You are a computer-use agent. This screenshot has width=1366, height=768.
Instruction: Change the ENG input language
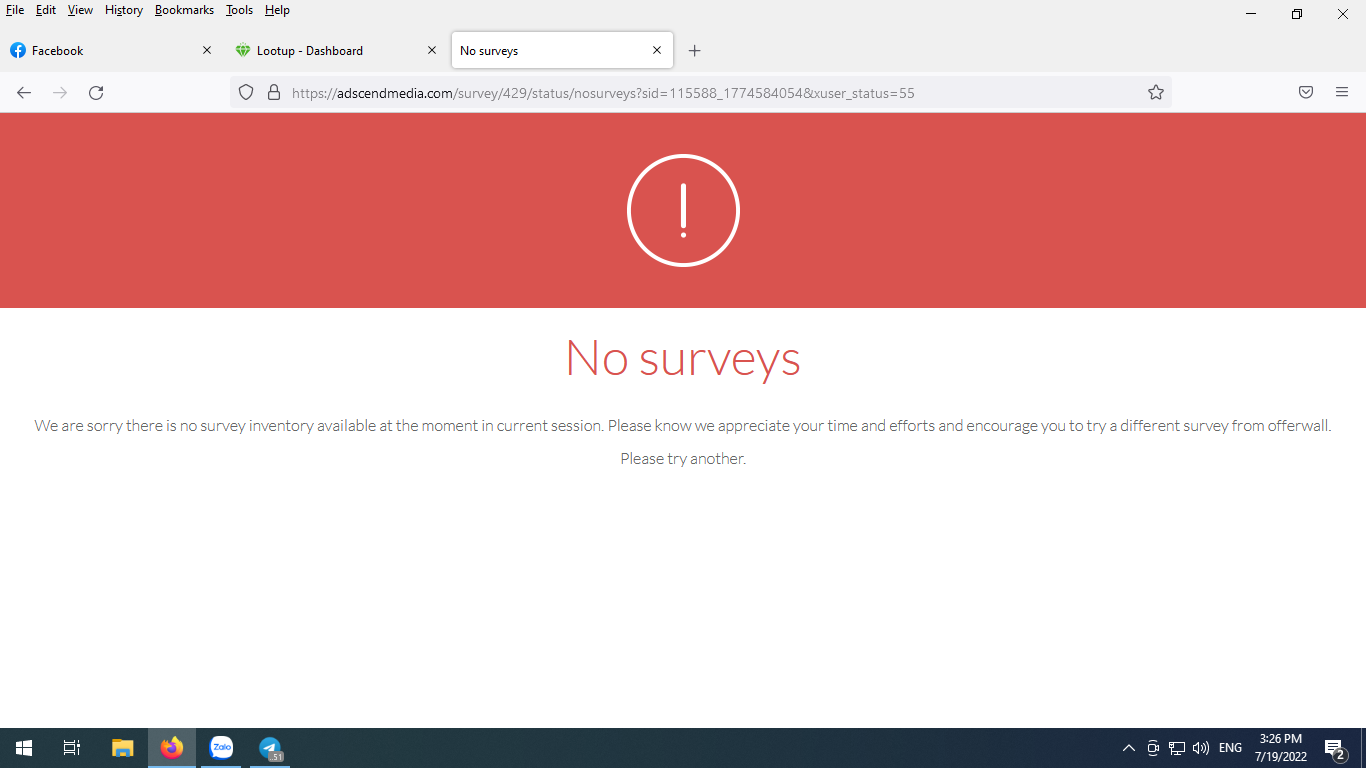click(1230, 748)
